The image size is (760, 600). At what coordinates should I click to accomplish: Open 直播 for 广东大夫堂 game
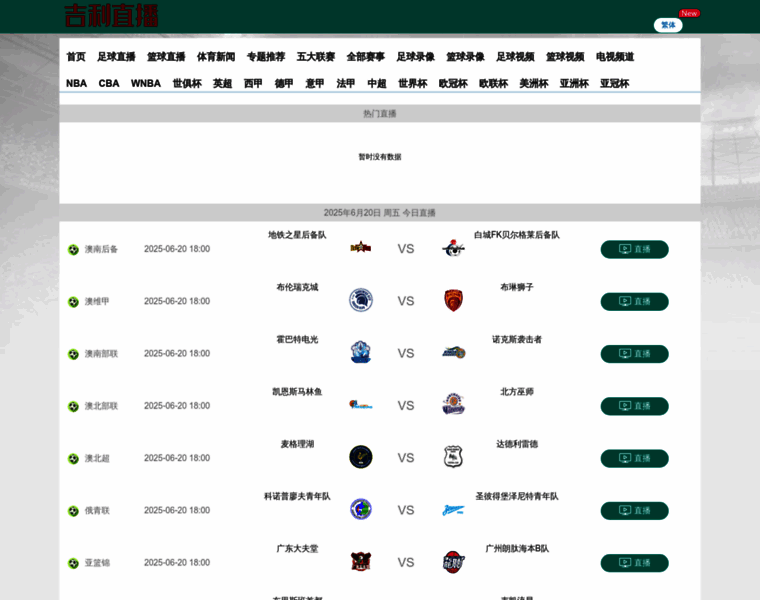tap(634, 563)
